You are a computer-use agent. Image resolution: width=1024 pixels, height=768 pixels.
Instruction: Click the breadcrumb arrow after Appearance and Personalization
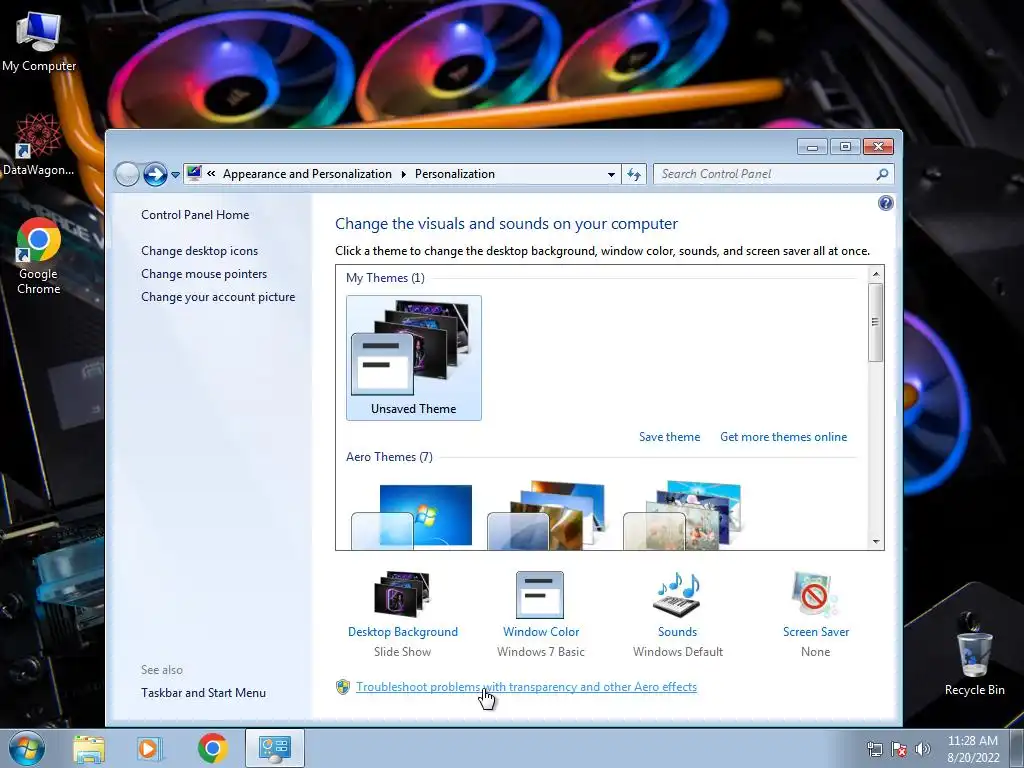coord(403,174)
